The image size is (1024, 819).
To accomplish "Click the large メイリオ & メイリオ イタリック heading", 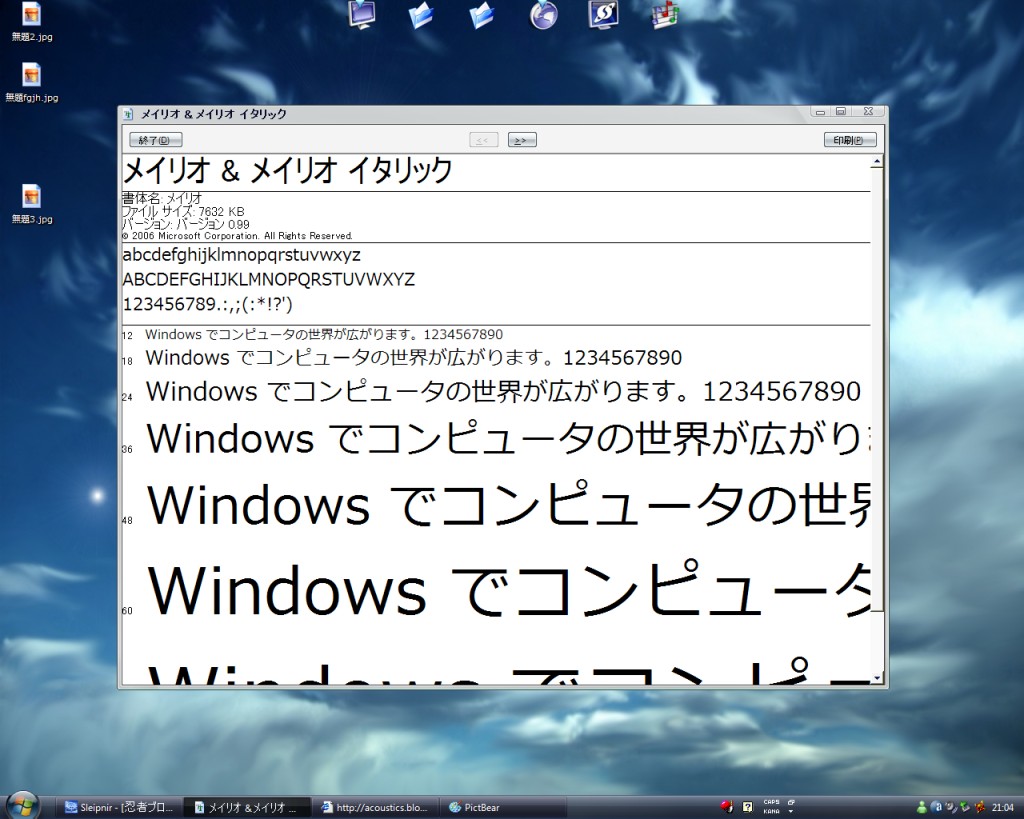I will 287,171.
